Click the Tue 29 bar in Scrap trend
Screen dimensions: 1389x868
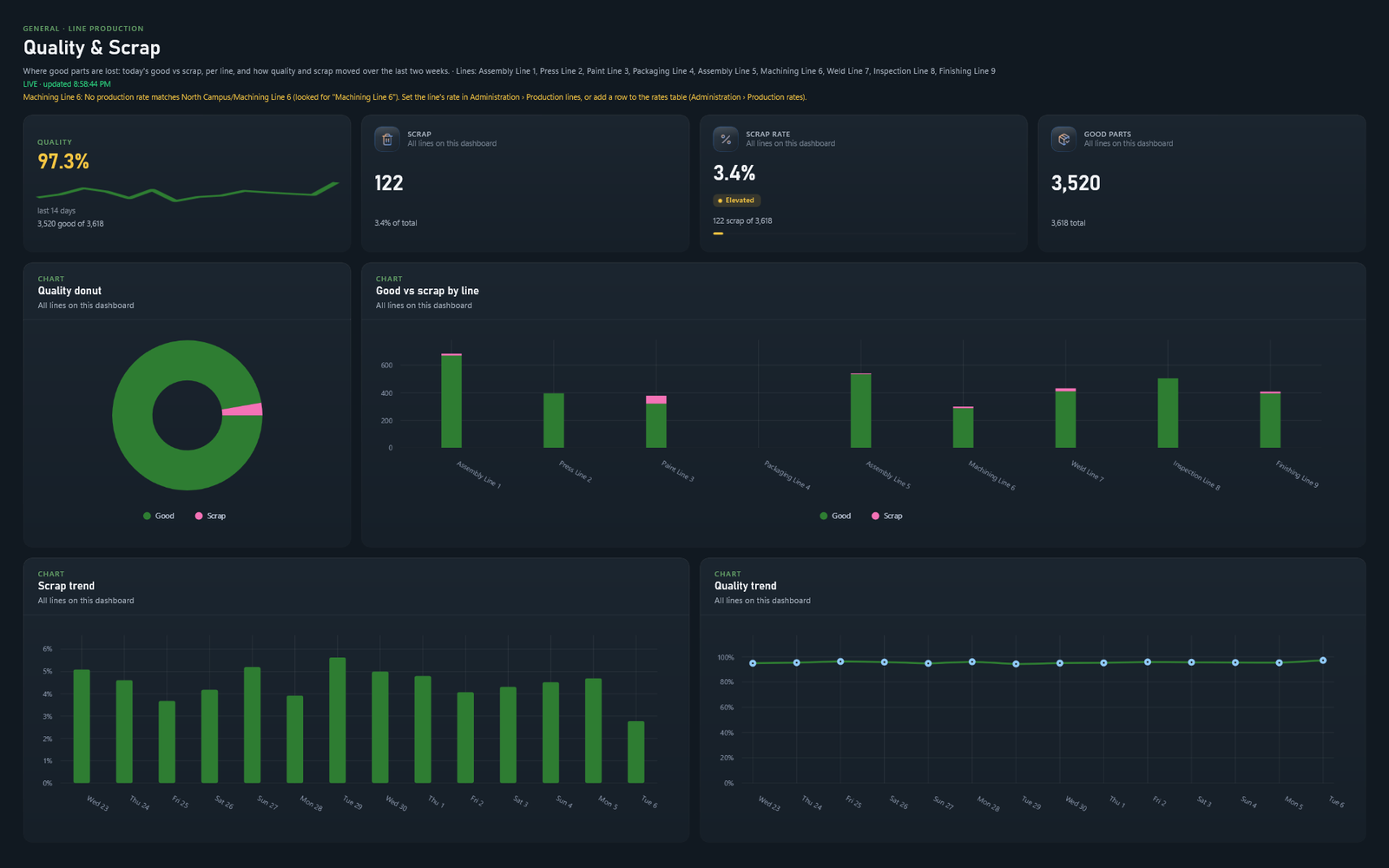[x=338, y=720]
